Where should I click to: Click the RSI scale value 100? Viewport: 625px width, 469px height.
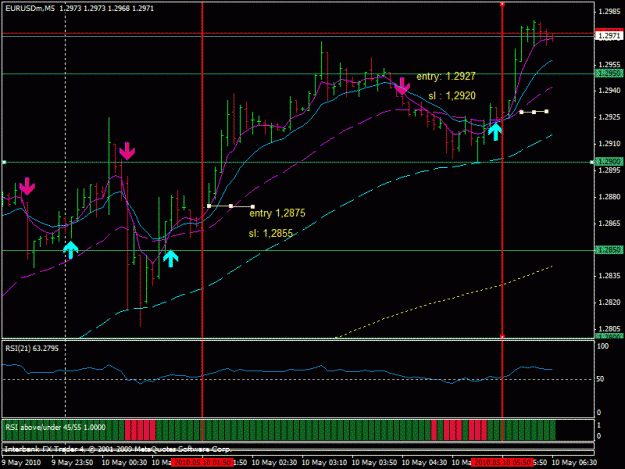603,346
